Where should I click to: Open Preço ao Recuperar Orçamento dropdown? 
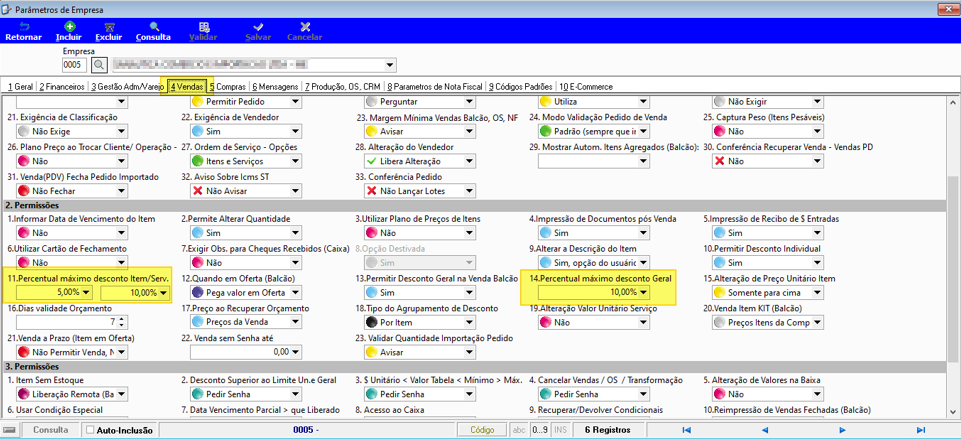coord(295,323)
